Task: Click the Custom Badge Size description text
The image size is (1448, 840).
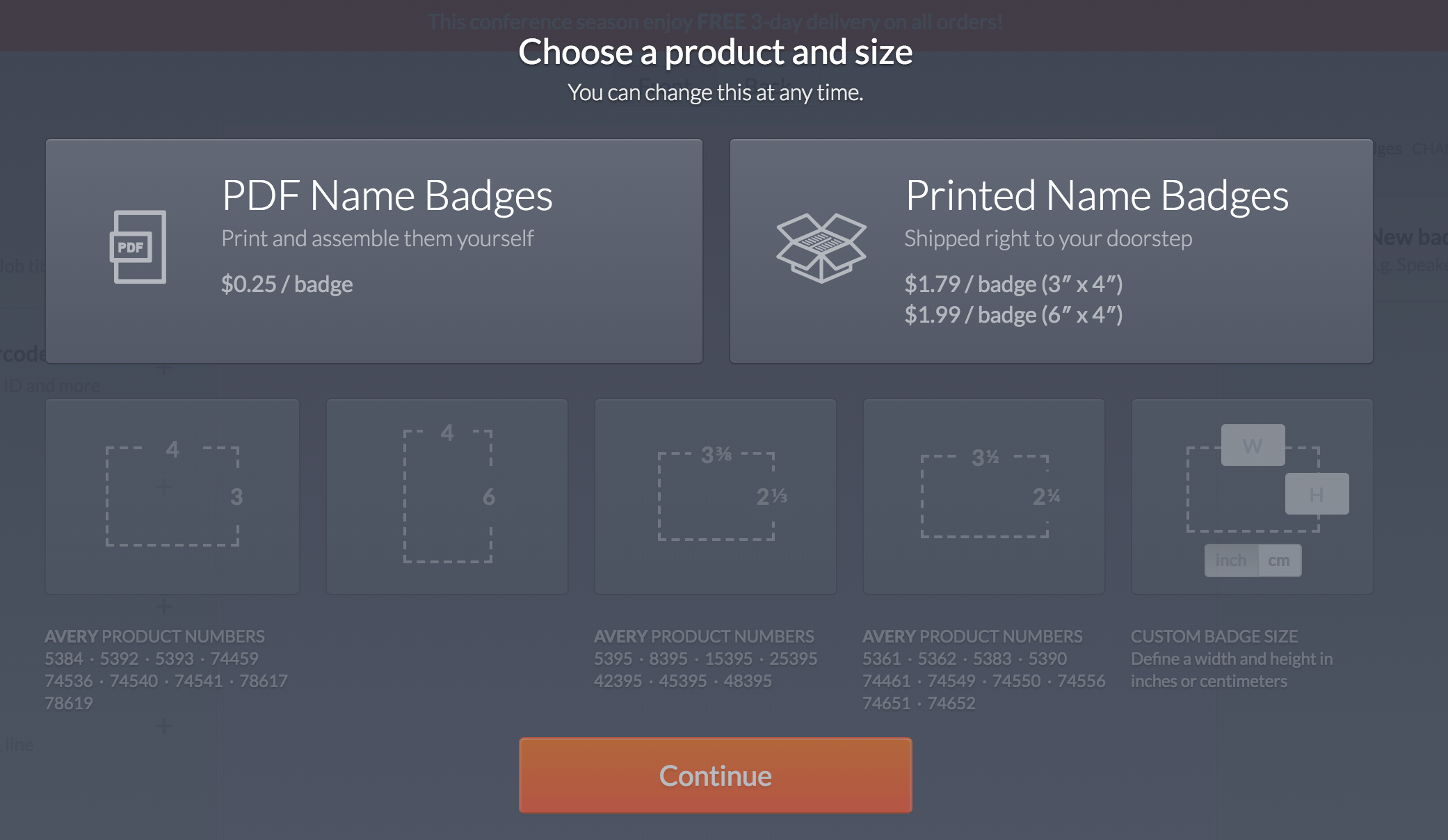Action: point(1232,670)
